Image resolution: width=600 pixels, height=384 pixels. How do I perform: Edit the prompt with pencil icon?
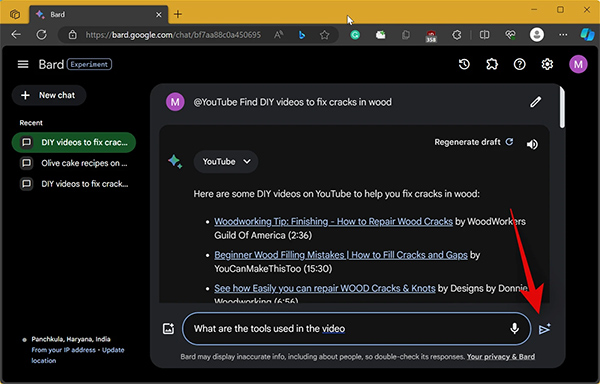(x=535, y=102)
